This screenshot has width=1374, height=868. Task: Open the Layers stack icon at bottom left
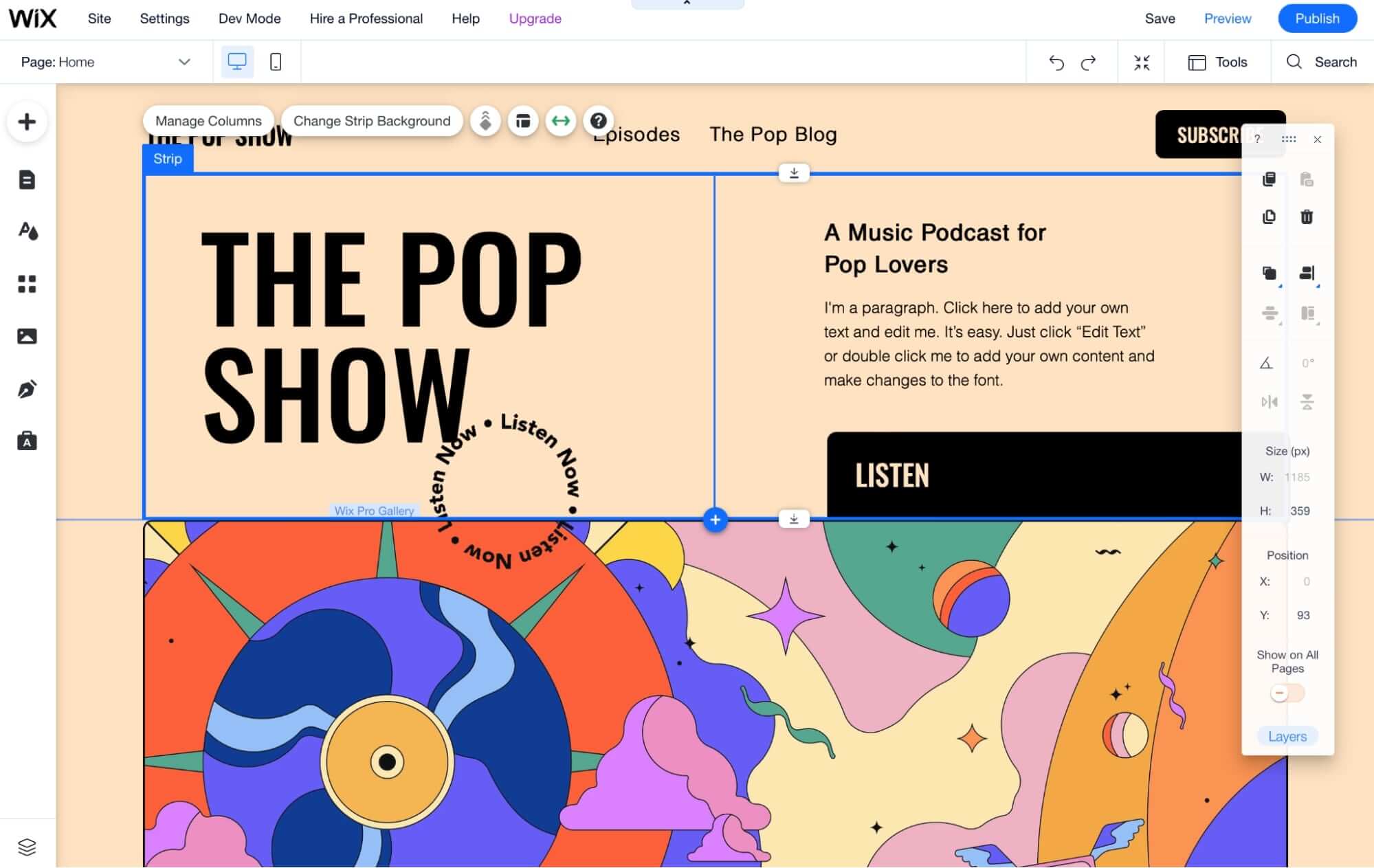coord(27,847)
